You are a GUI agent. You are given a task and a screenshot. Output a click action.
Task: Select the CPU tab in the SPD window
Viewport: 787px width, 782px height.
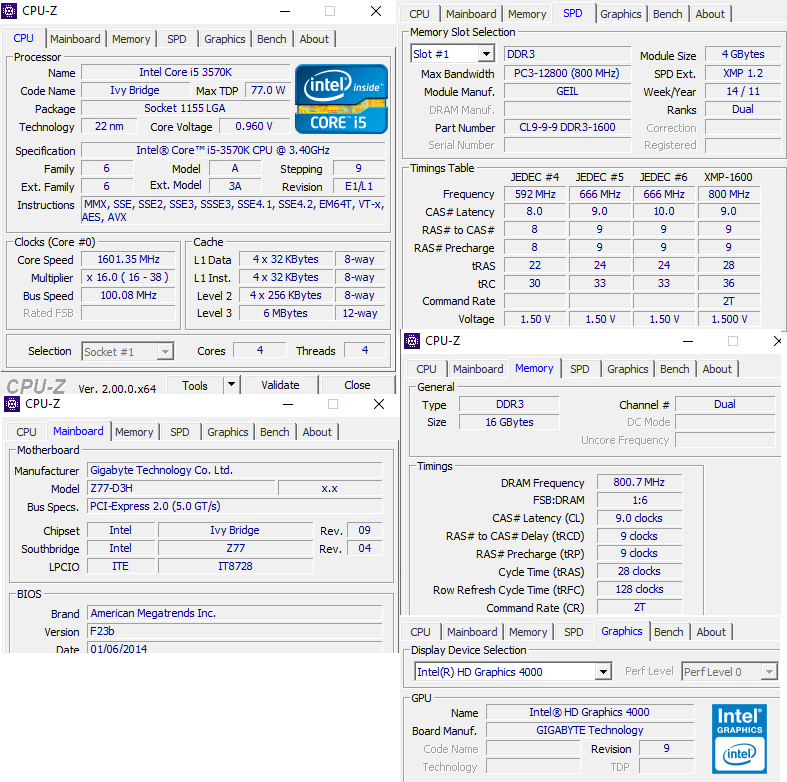(x=419, y=14)
